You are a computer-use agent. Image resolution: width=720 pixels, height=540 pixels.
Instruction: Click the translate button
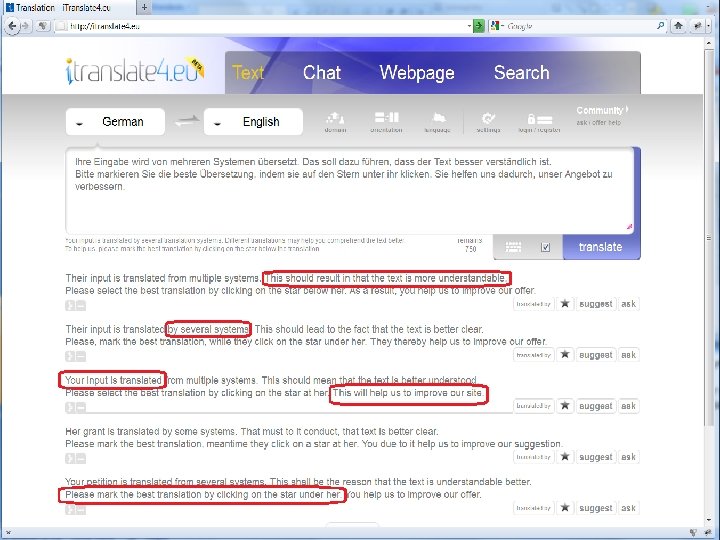[601, 247]
